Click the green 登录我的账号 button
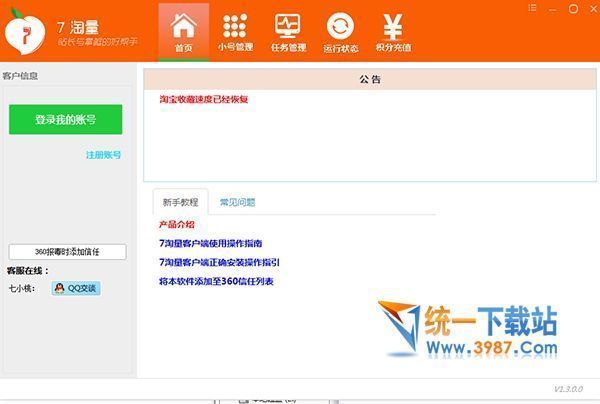The width and height of the screenshot is (600, 404). 66,119
